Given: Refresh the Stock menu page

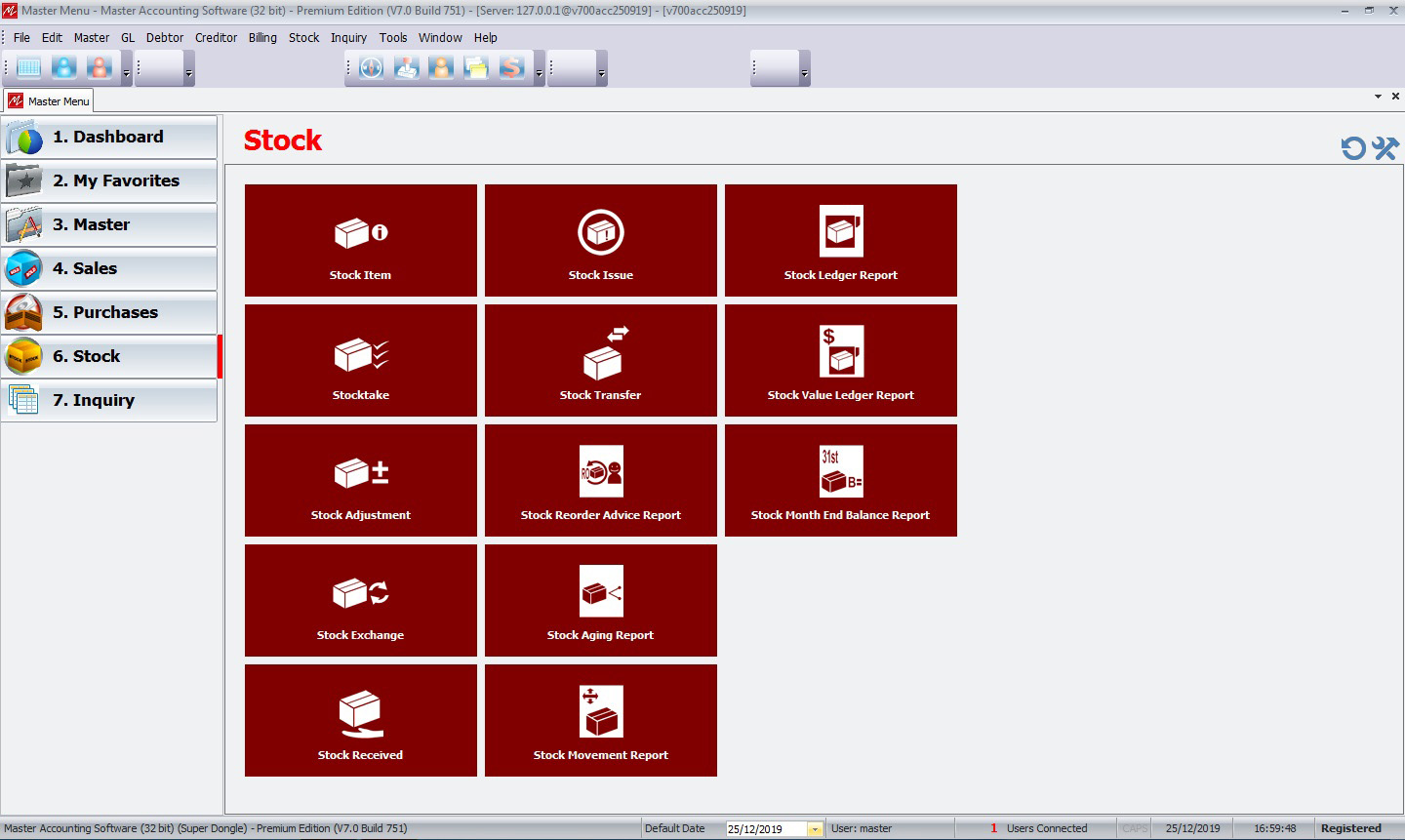Looking at the screenshot, I should [x=1353, y=148].
